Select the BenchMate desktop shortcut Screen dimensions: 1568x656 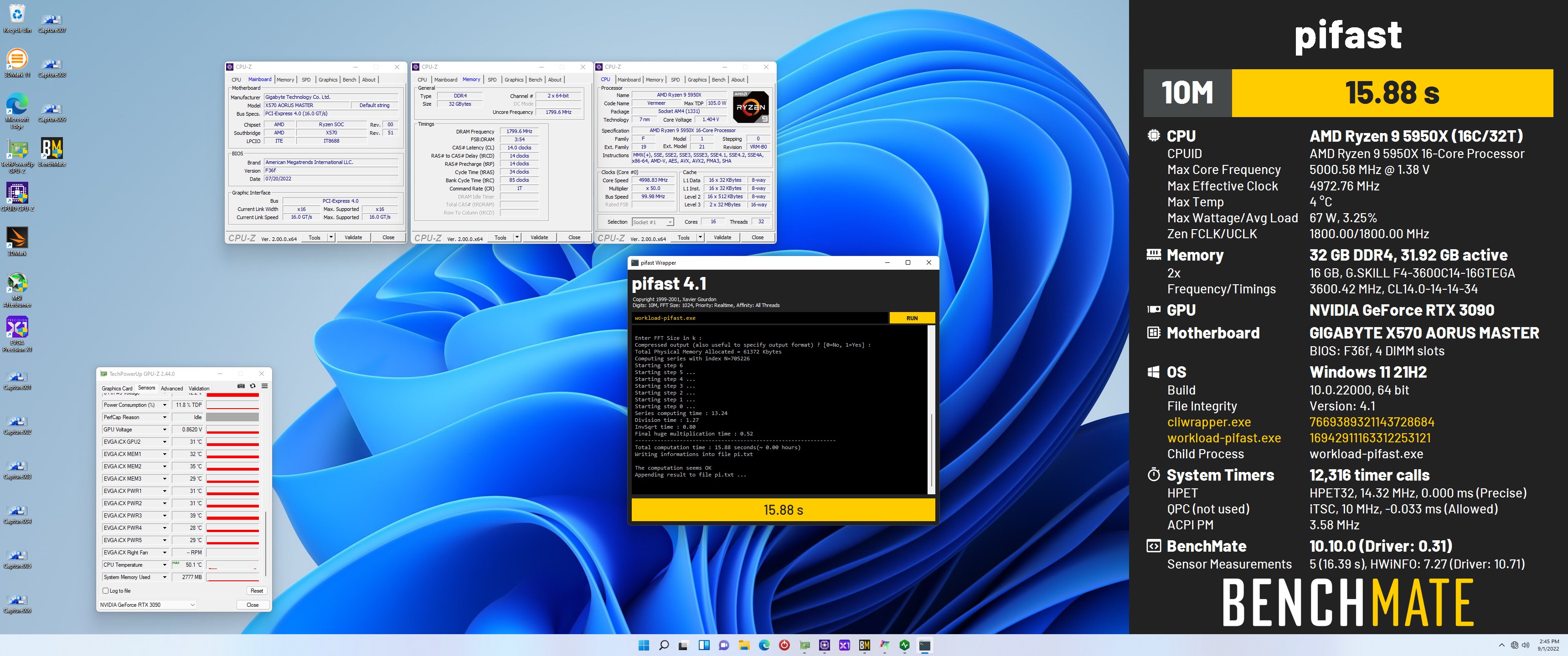click(x=52, y=153)
